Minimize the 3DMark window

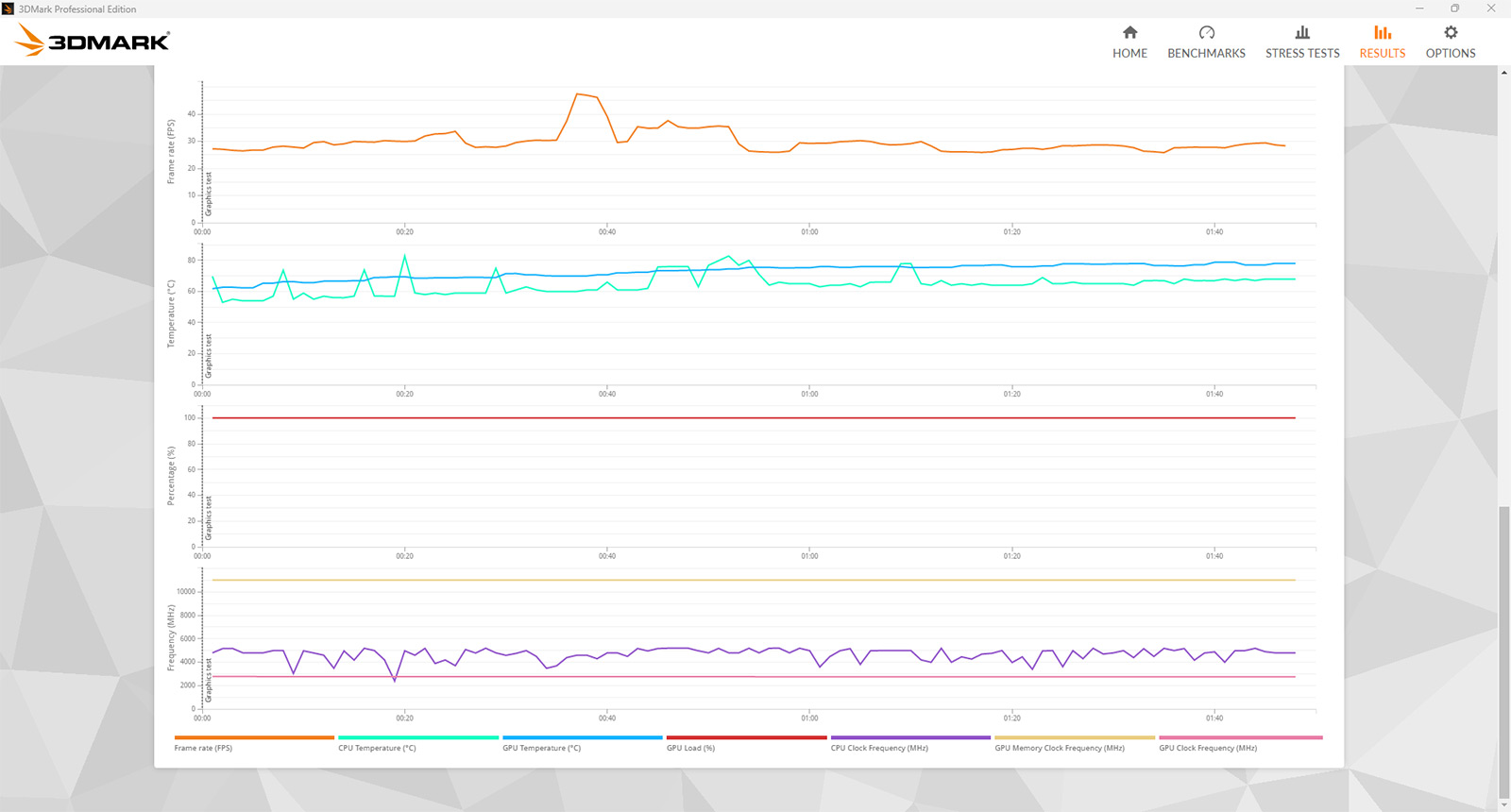[1419, 8]
